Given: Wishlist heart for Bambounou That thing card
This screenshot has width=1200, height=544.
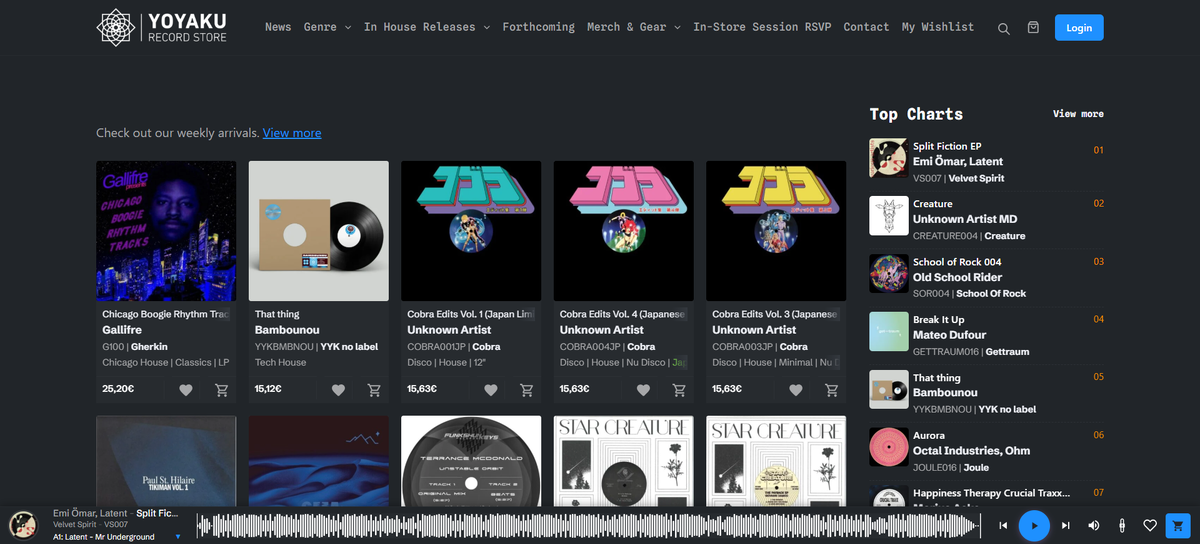Looking at the screenshot, I should [339, 390].
